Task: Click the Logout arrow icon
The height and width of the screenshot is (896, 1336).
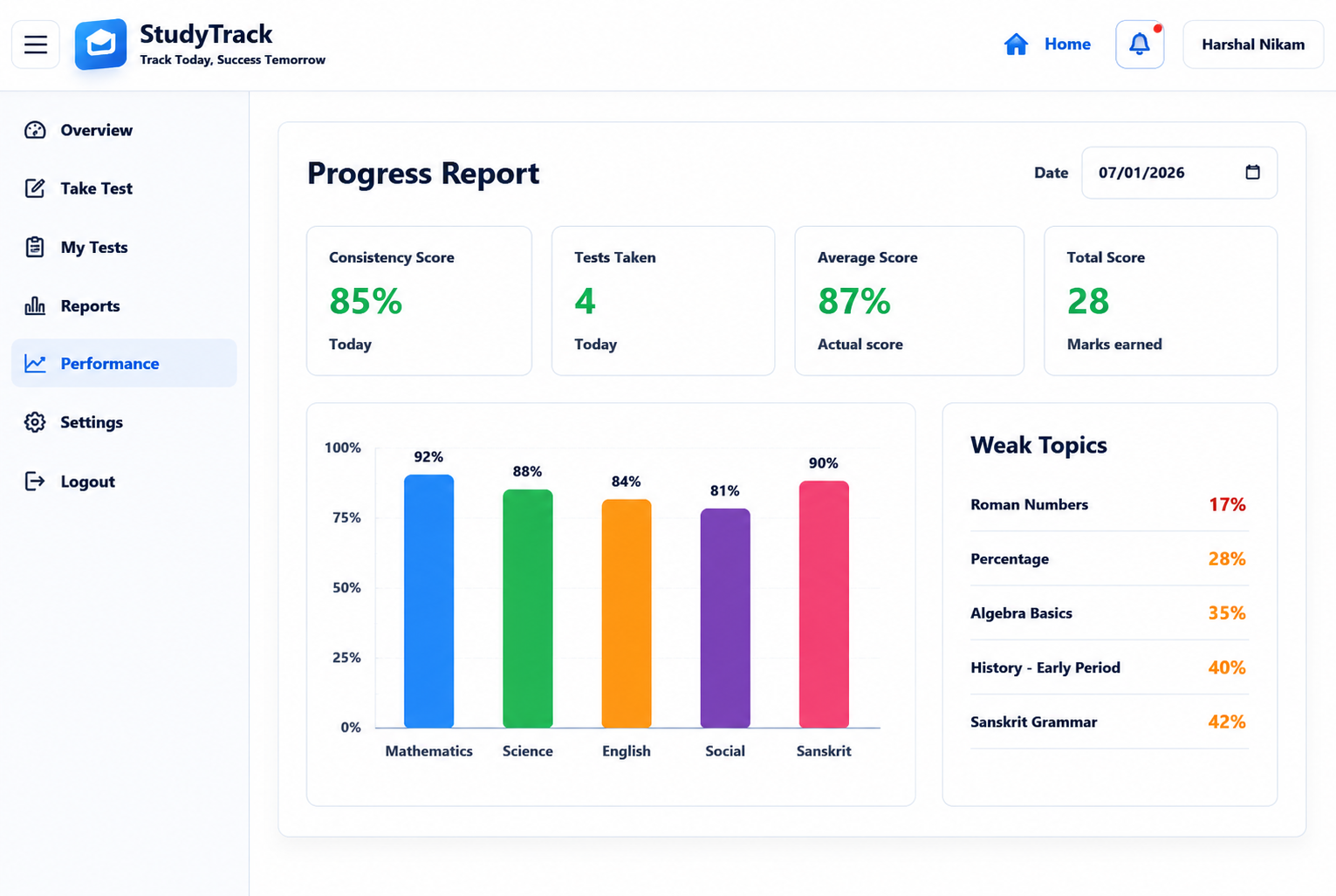Action: tap(35, 481)
